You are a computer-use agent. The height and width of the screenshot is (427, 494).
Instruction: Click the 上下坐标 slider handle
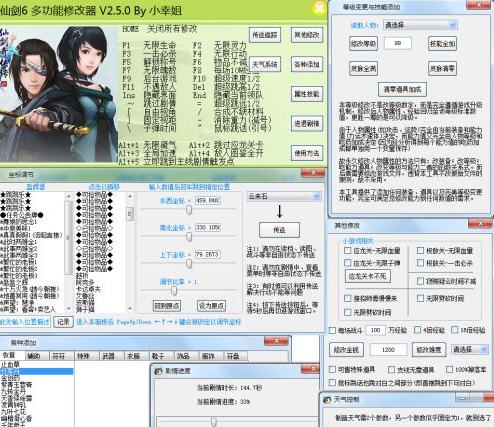tap(189, 264)
